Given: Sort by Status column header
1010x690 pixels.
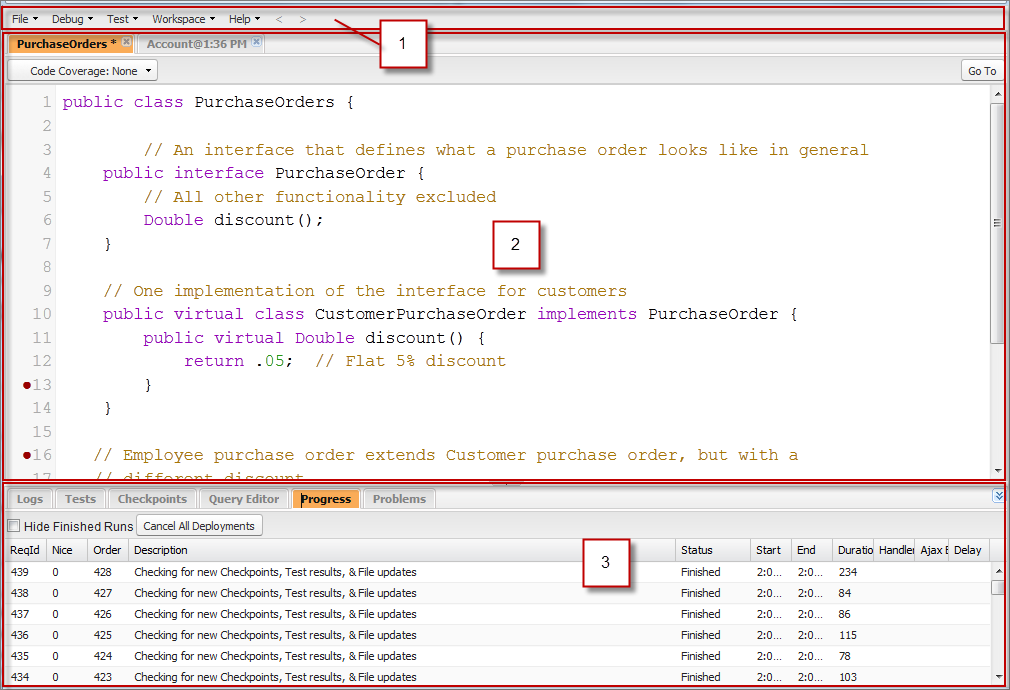Looking at the screenshot, I should [713, 550].
